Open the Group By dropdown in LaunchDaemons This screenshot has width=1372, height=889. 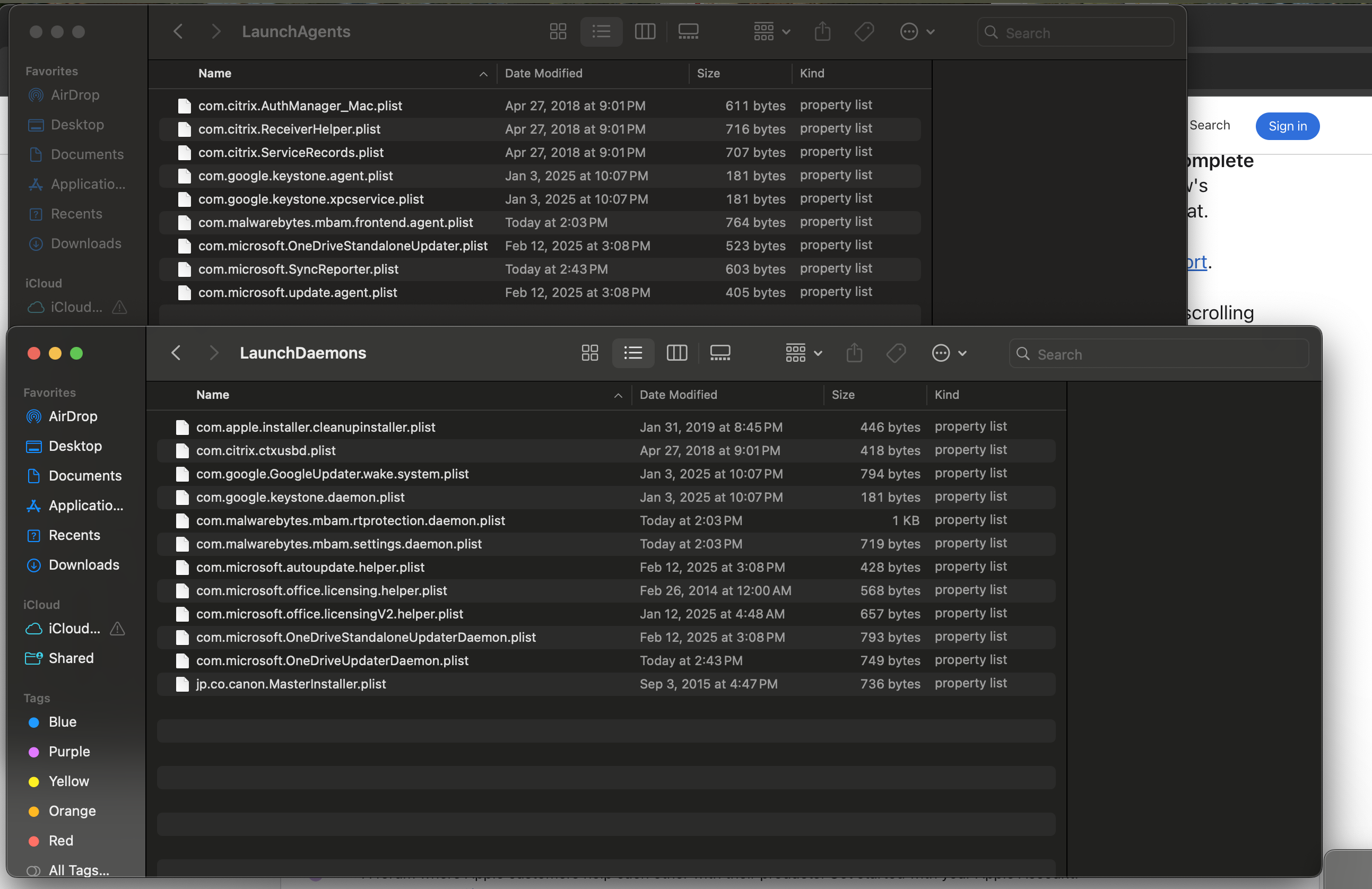804,353
